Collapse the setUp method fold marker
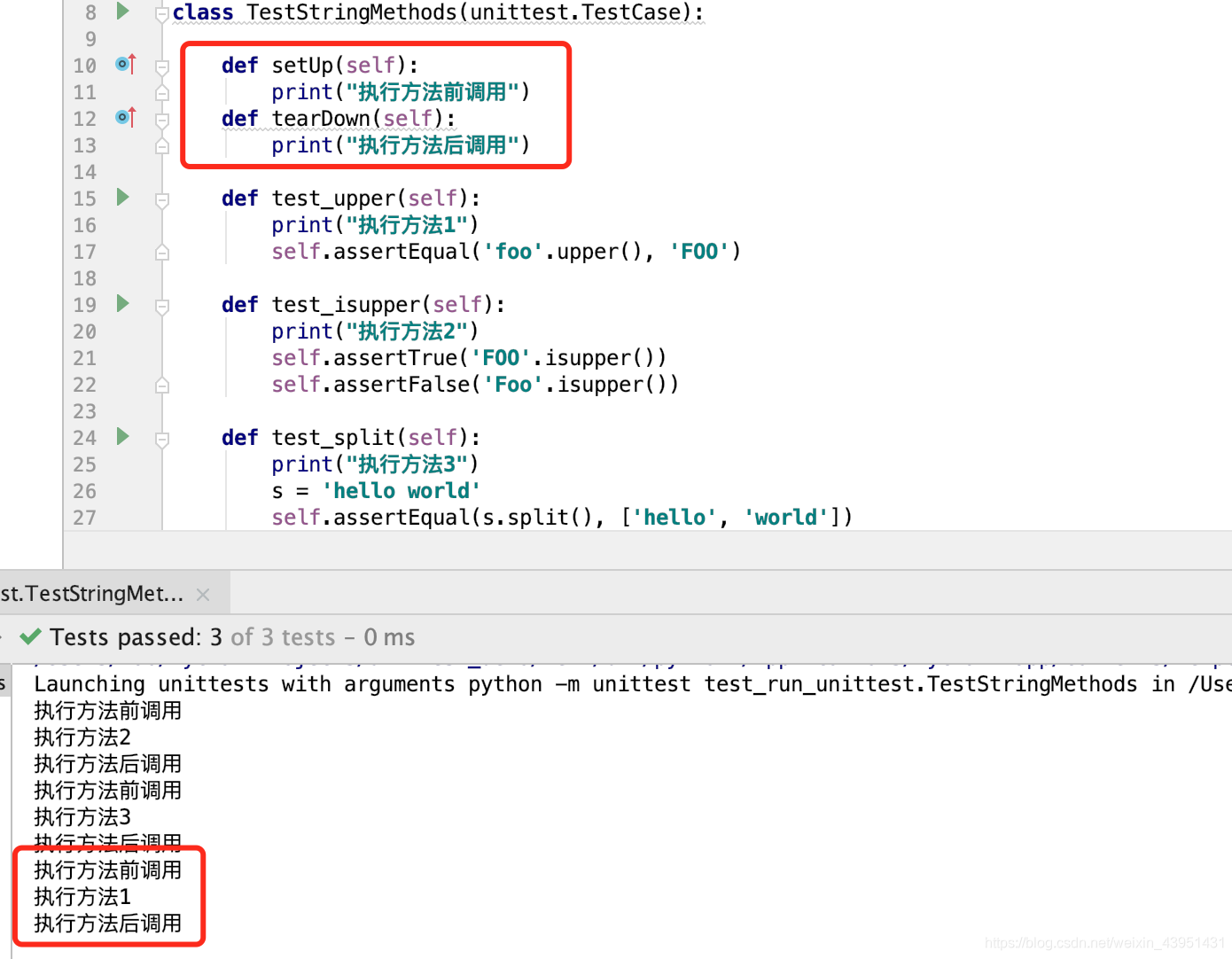1232x959 pixels. 162,66
